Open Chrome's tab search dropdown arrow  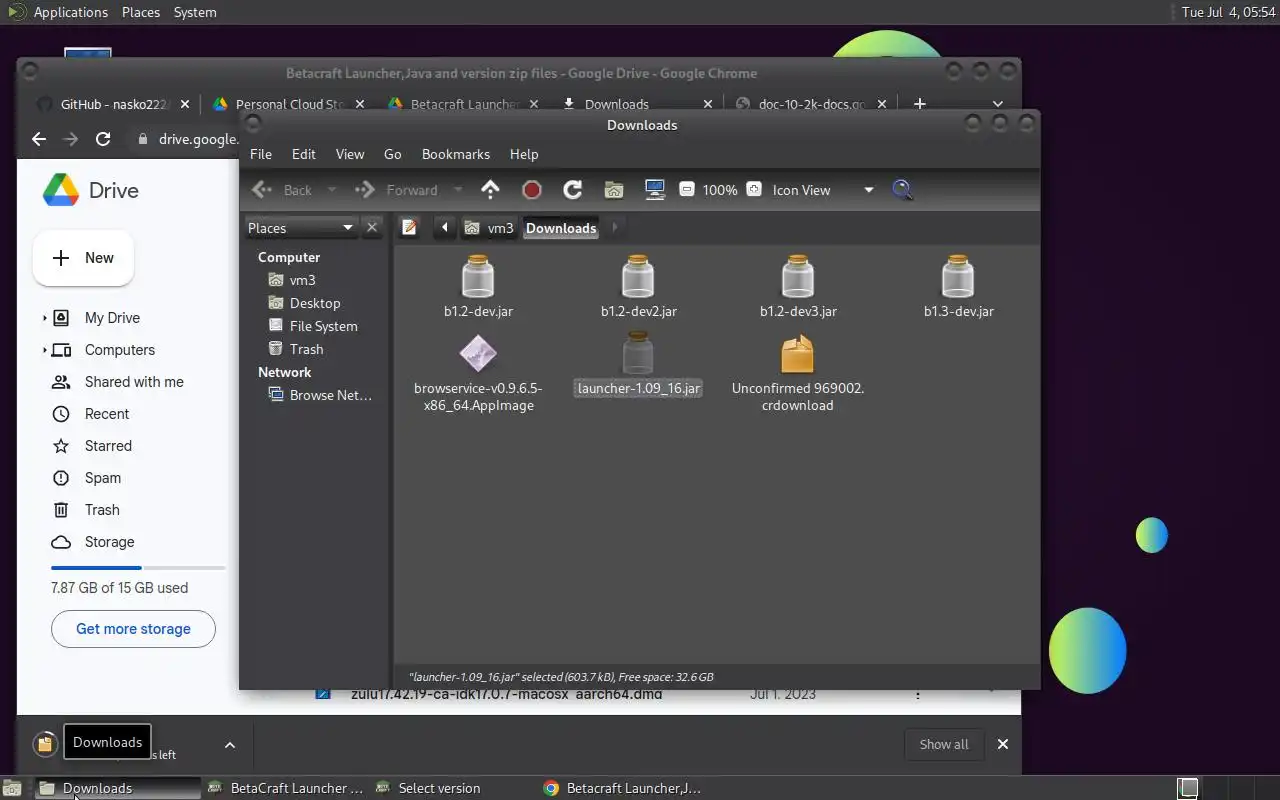pos(997,104)
